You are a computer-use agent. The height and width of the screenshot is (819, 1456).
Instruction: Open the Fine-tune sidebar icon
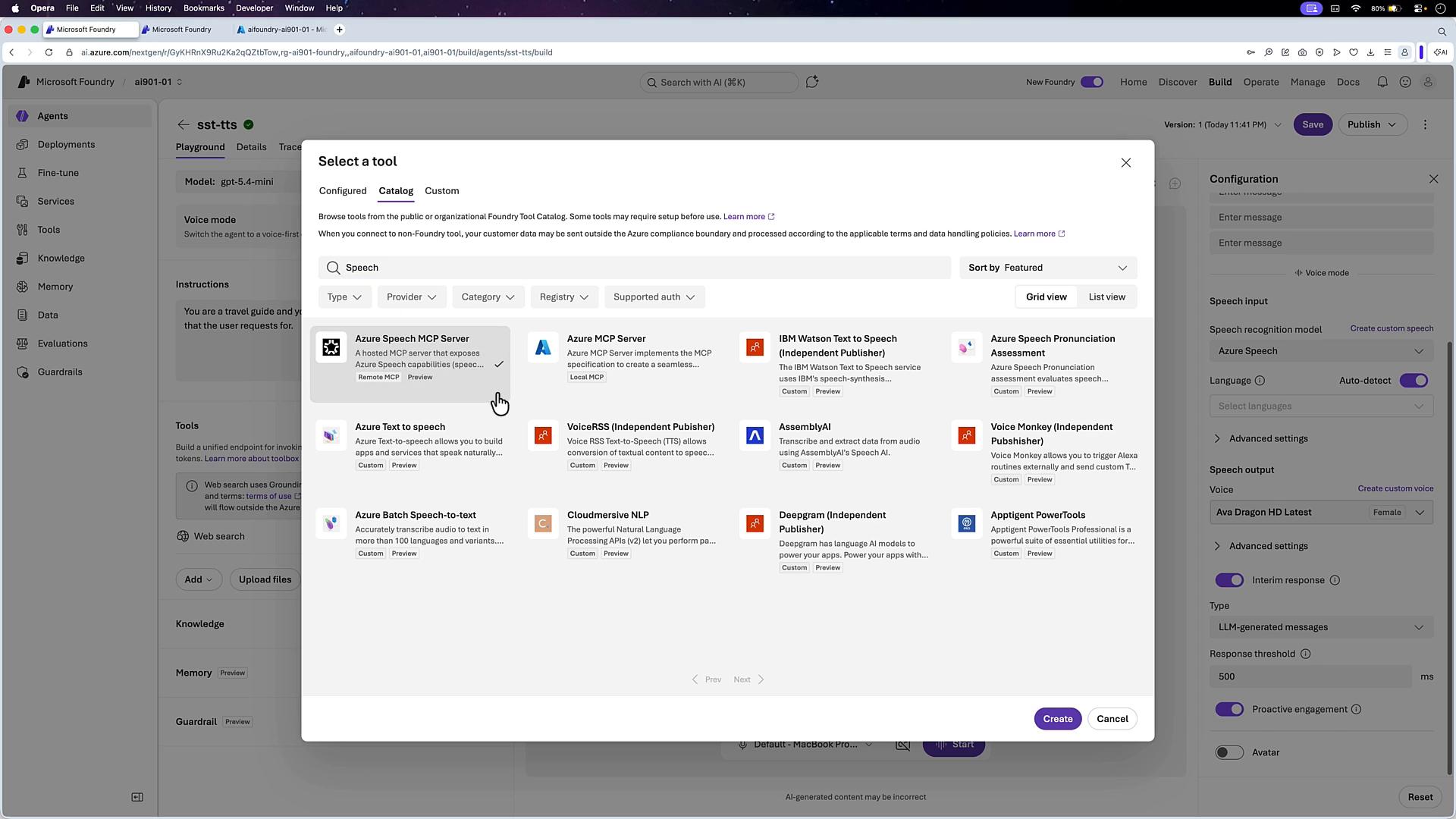[23, 173]
